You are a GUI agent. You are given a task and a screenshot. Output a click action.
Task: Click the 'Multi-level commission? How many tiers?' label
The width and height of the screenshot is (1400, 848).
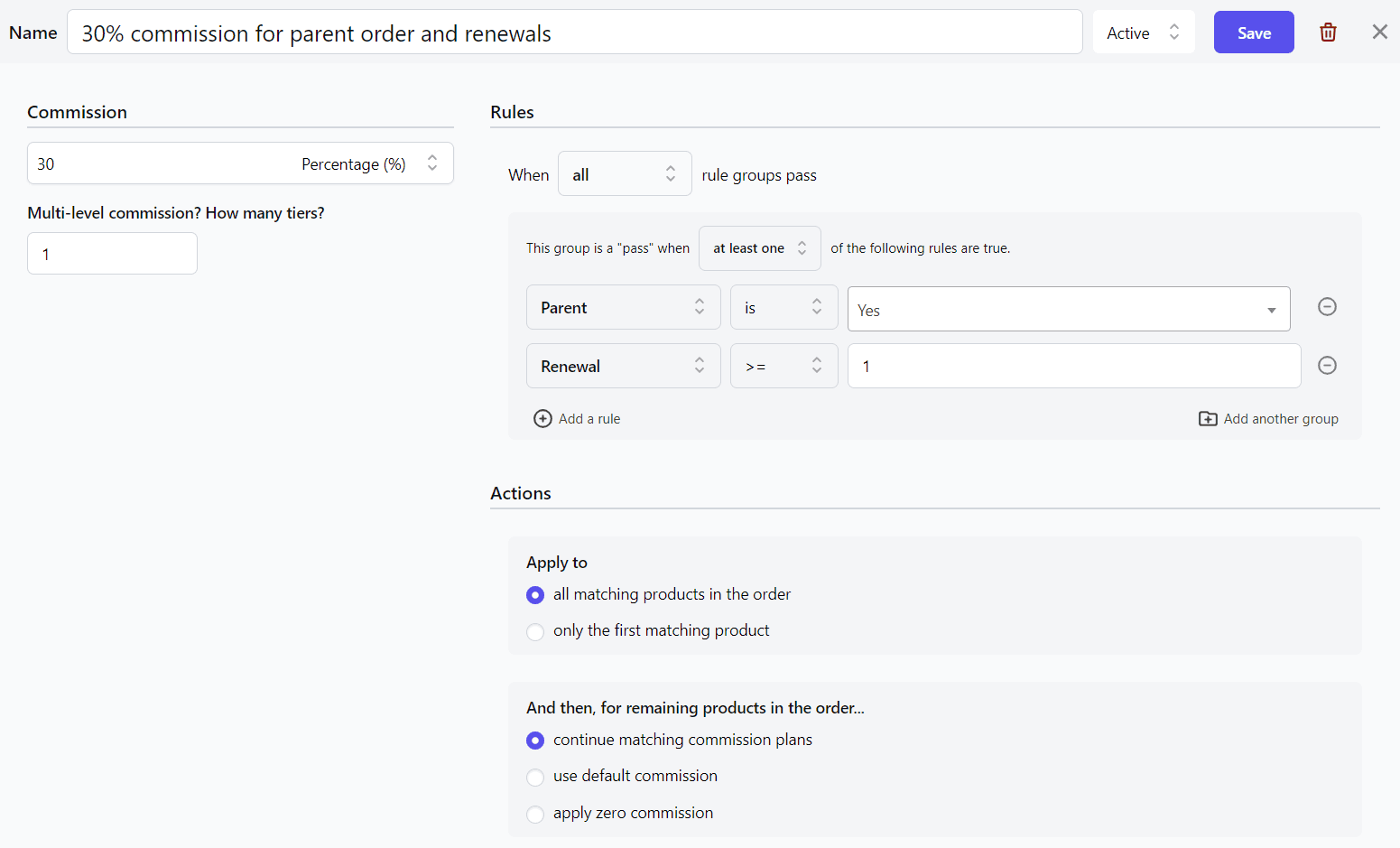point(176,213)
